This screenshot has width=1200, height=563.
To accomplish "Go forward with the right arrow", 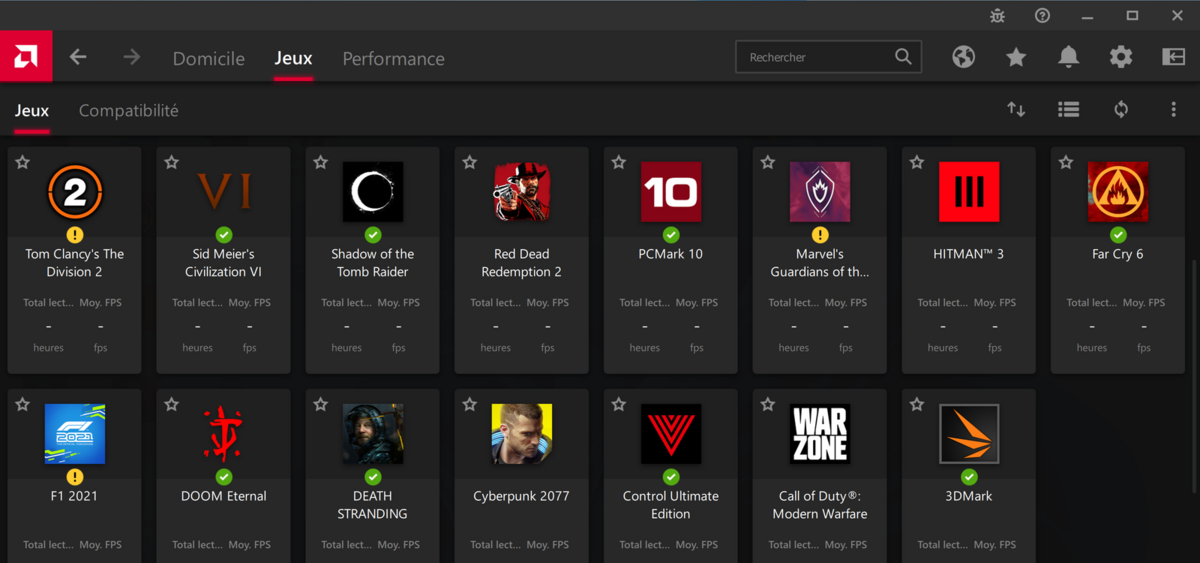I will (132, 57).
